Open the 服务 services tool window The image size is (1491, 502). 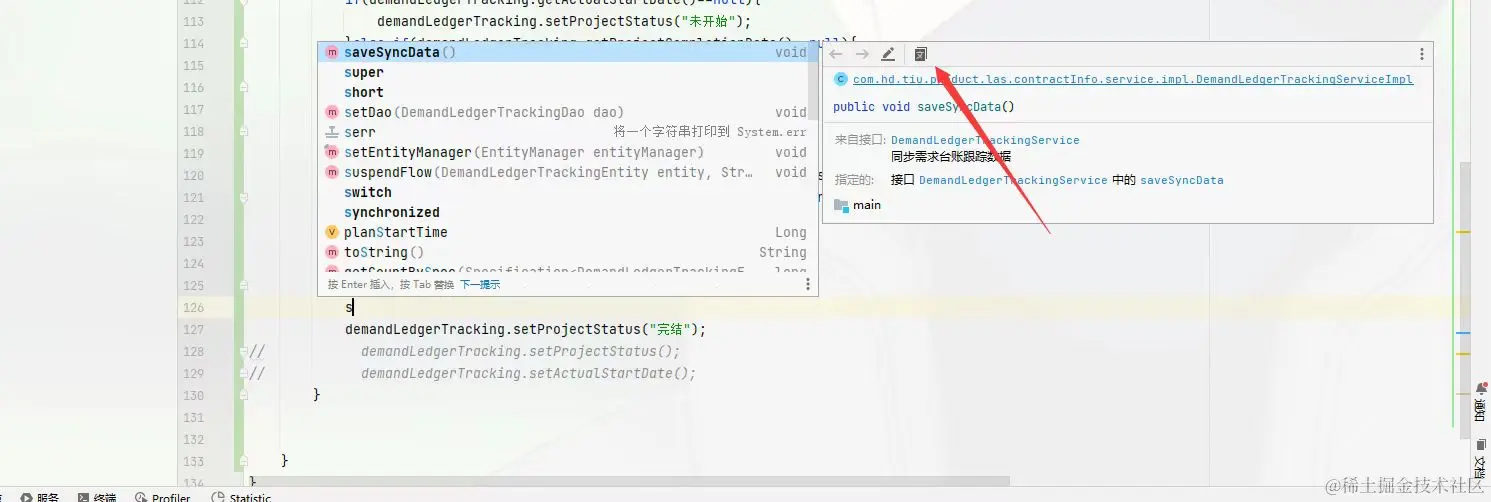(x=39, y=497)
